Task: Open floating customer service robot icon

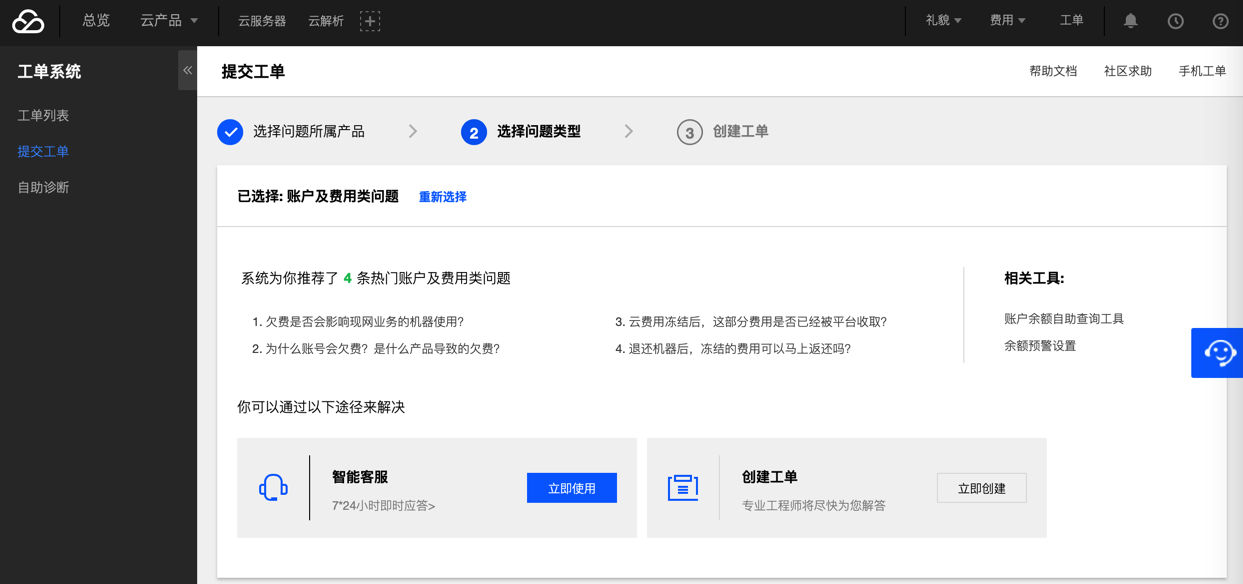Action: pos(1218,352)
